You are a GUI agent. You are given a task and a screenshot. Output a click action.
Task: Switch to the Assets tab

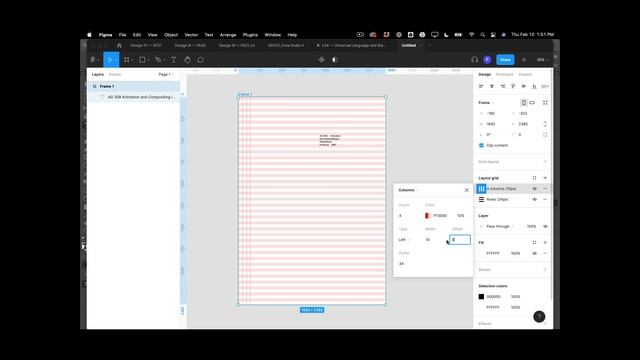click(x=115, y=74)
